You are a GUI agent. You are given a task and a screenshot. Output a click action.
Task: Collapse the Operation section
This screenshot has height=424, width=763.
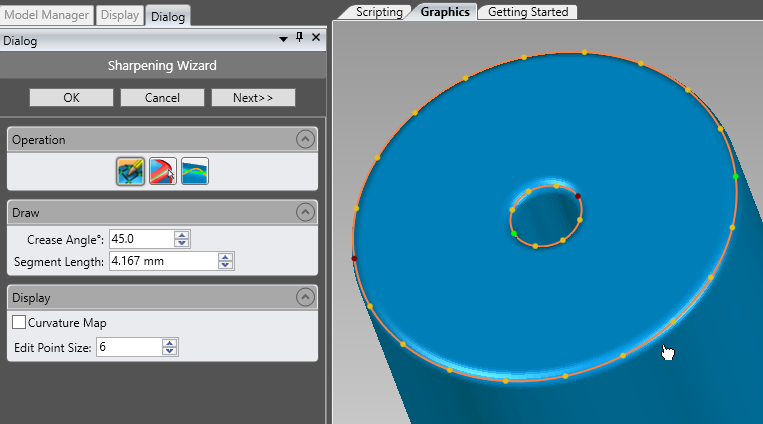click(x=305, y=140)
